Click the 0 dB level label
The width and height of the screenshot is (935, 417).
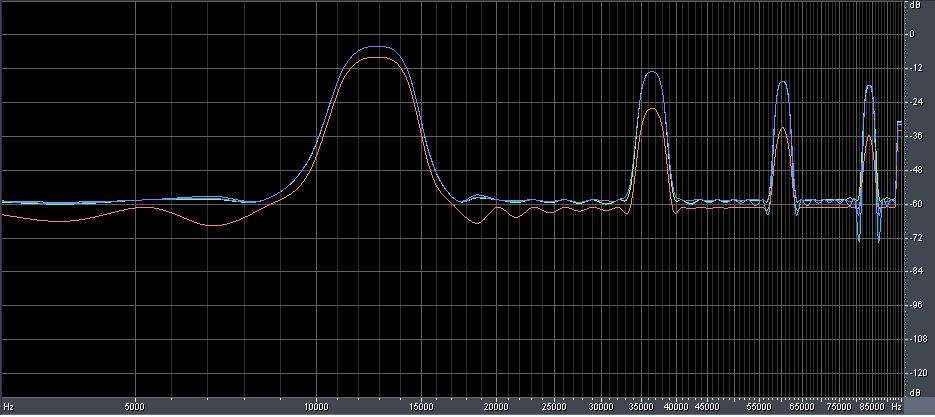coord(912,35)
